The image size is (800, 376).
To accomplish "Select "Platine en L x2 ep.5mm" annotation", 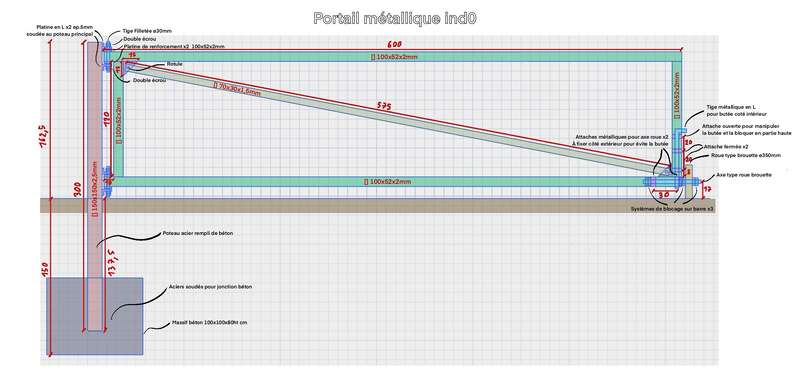I will 65,27.
